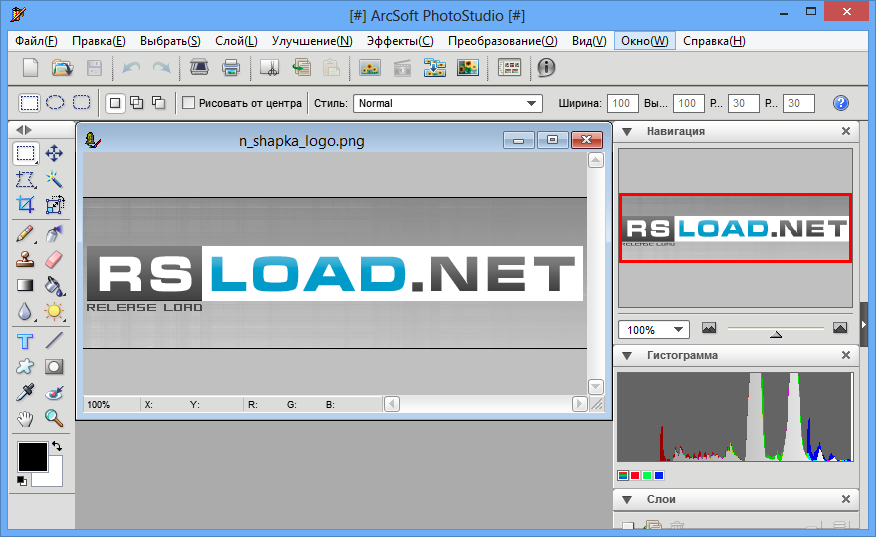Select the Blur droplet tool
Image resolution: width=876 pixels, height=537 pixels.
click(25, 312)
